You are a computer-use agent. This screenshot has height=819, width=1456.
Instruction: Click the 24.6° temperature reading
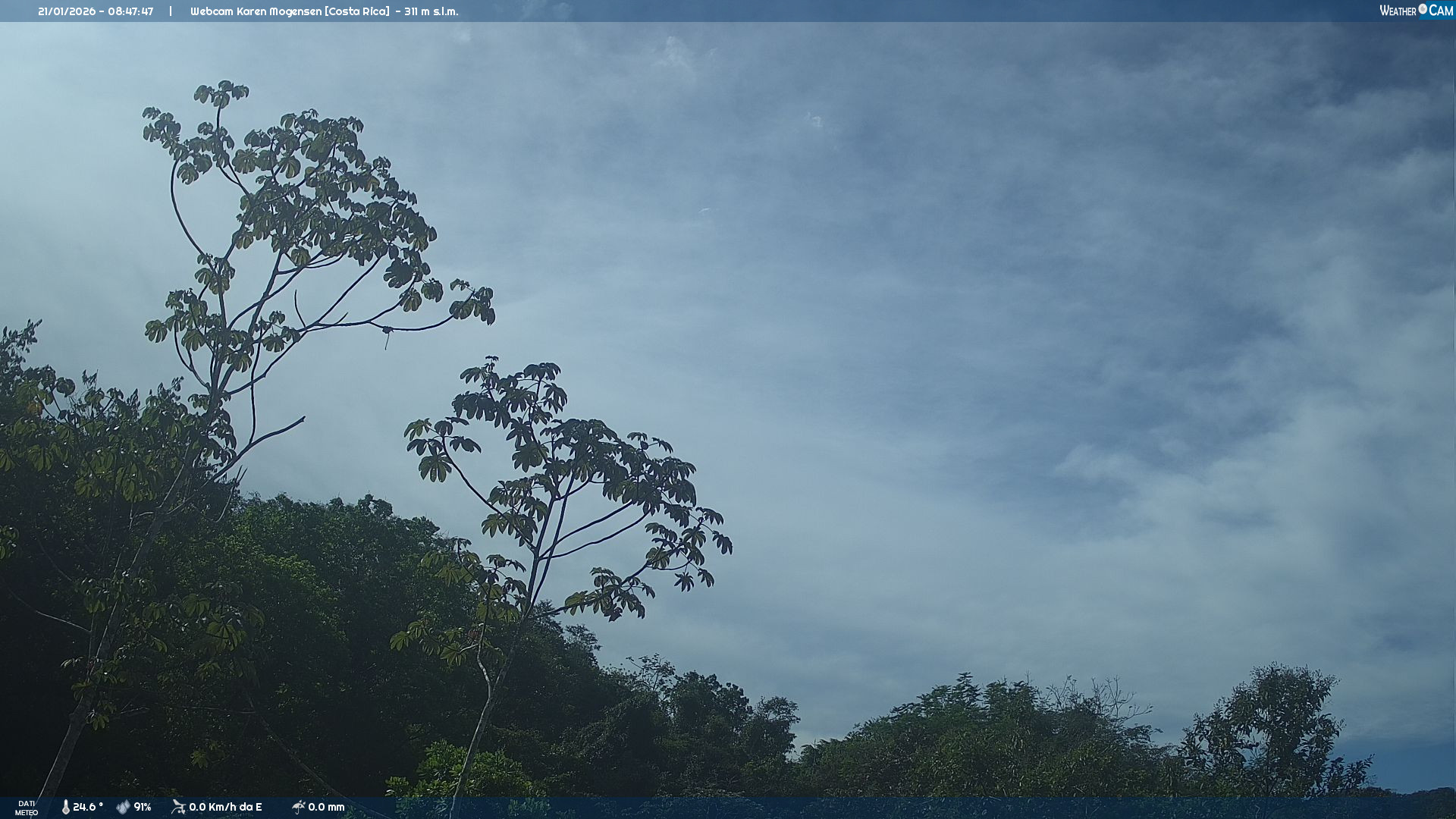[x=88, y=807]
